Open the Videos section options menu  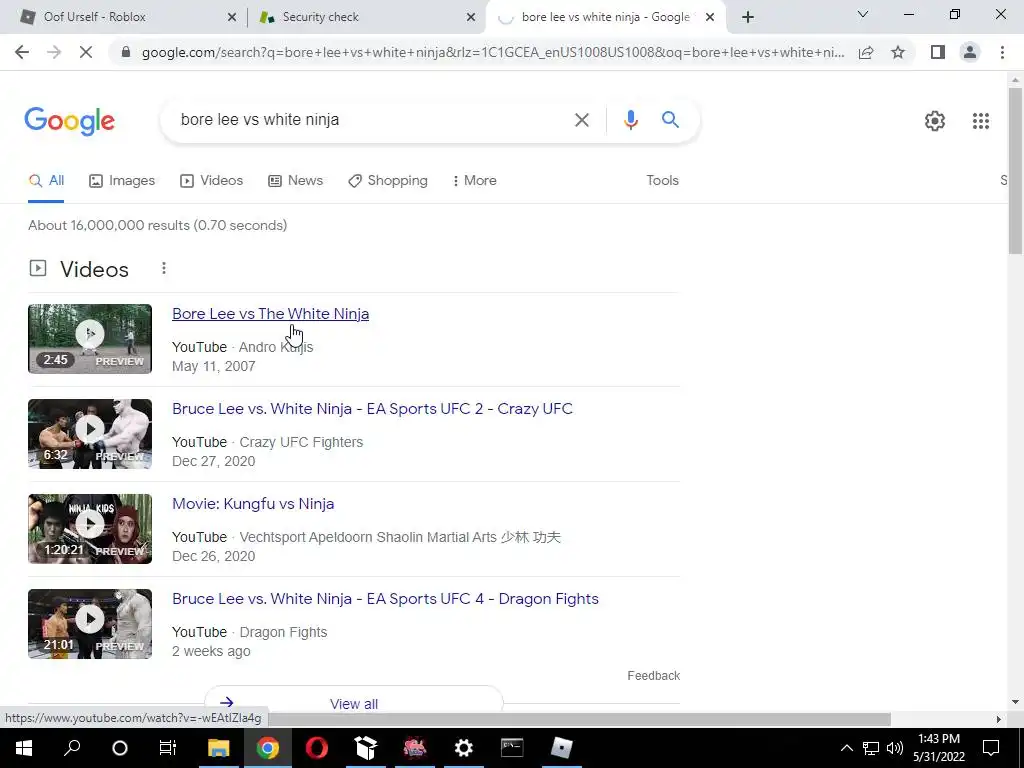[x=163, y=268]
